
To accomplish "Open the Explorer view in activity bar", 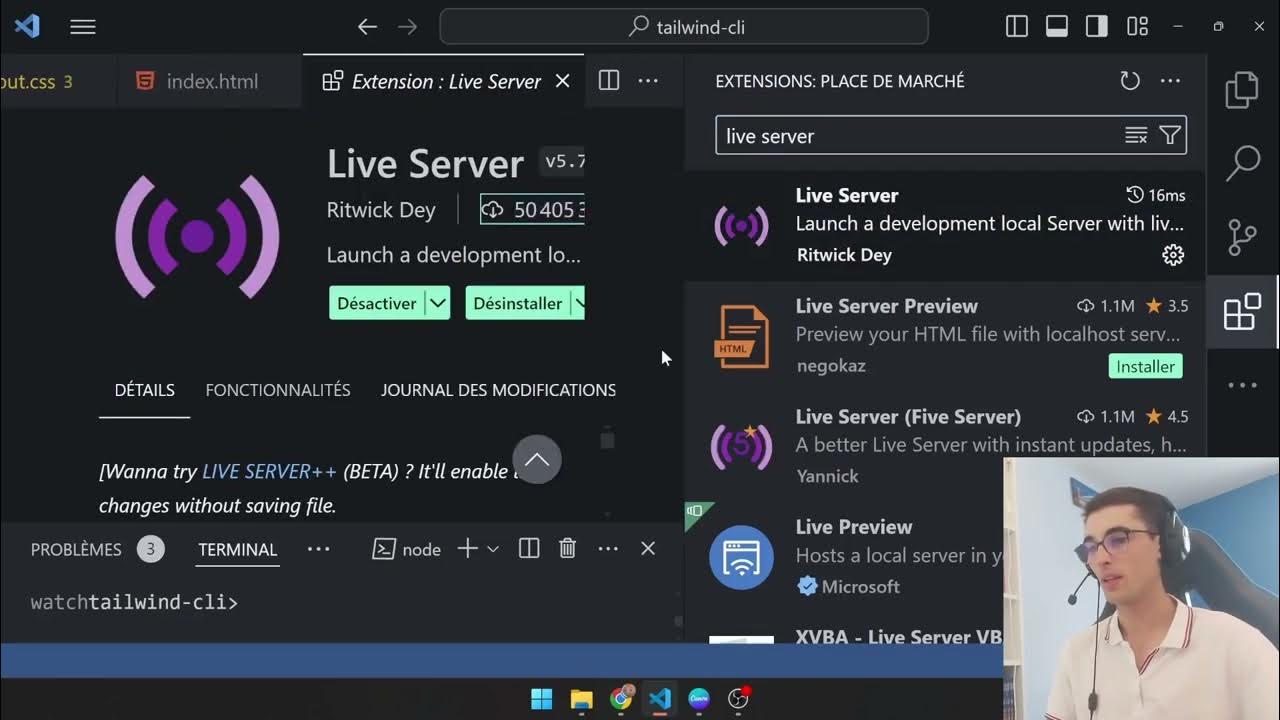I will [1242, 90].
